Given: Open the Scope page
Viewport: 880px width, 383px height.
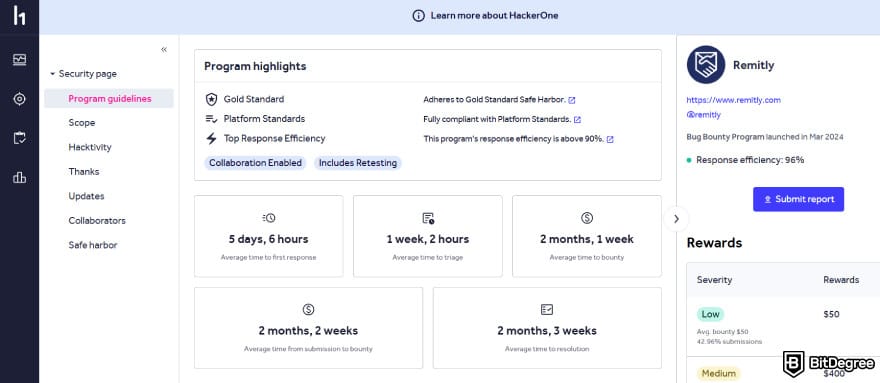Looking at the screenshot, I should point(82,122).
